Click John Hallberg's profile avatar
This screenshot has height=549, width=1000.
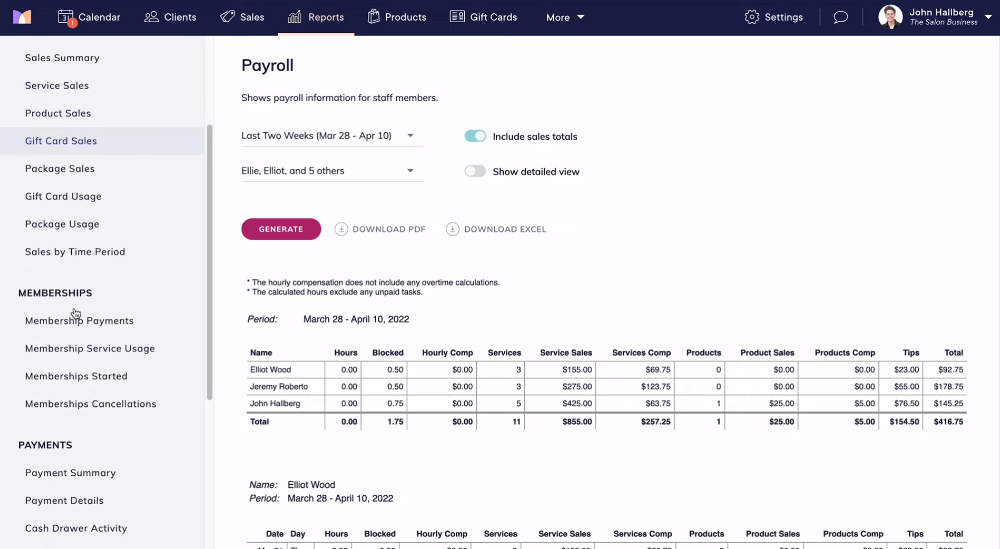pos(890,17)
